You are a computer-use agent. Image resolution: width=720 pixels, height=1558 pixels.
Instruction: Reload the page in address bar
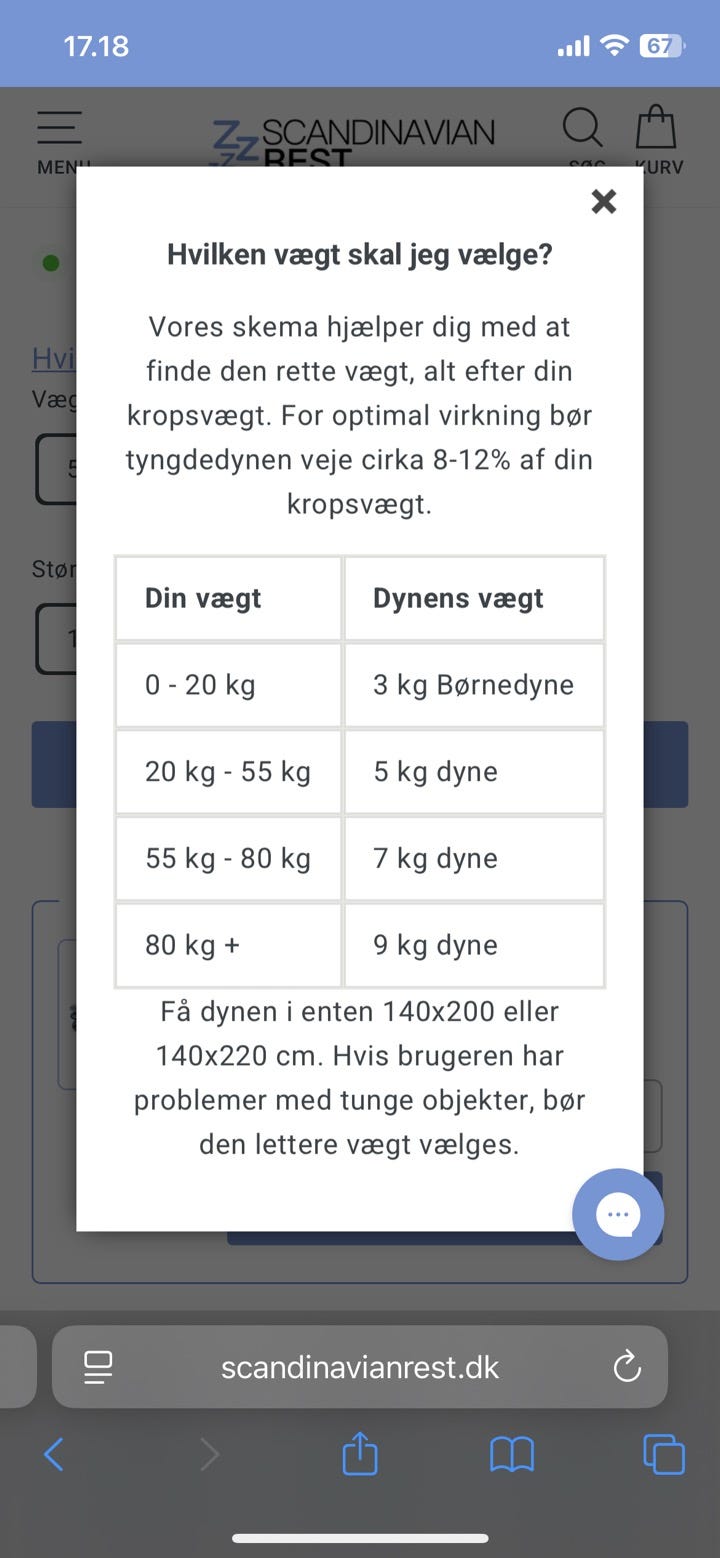(627, 1366)
